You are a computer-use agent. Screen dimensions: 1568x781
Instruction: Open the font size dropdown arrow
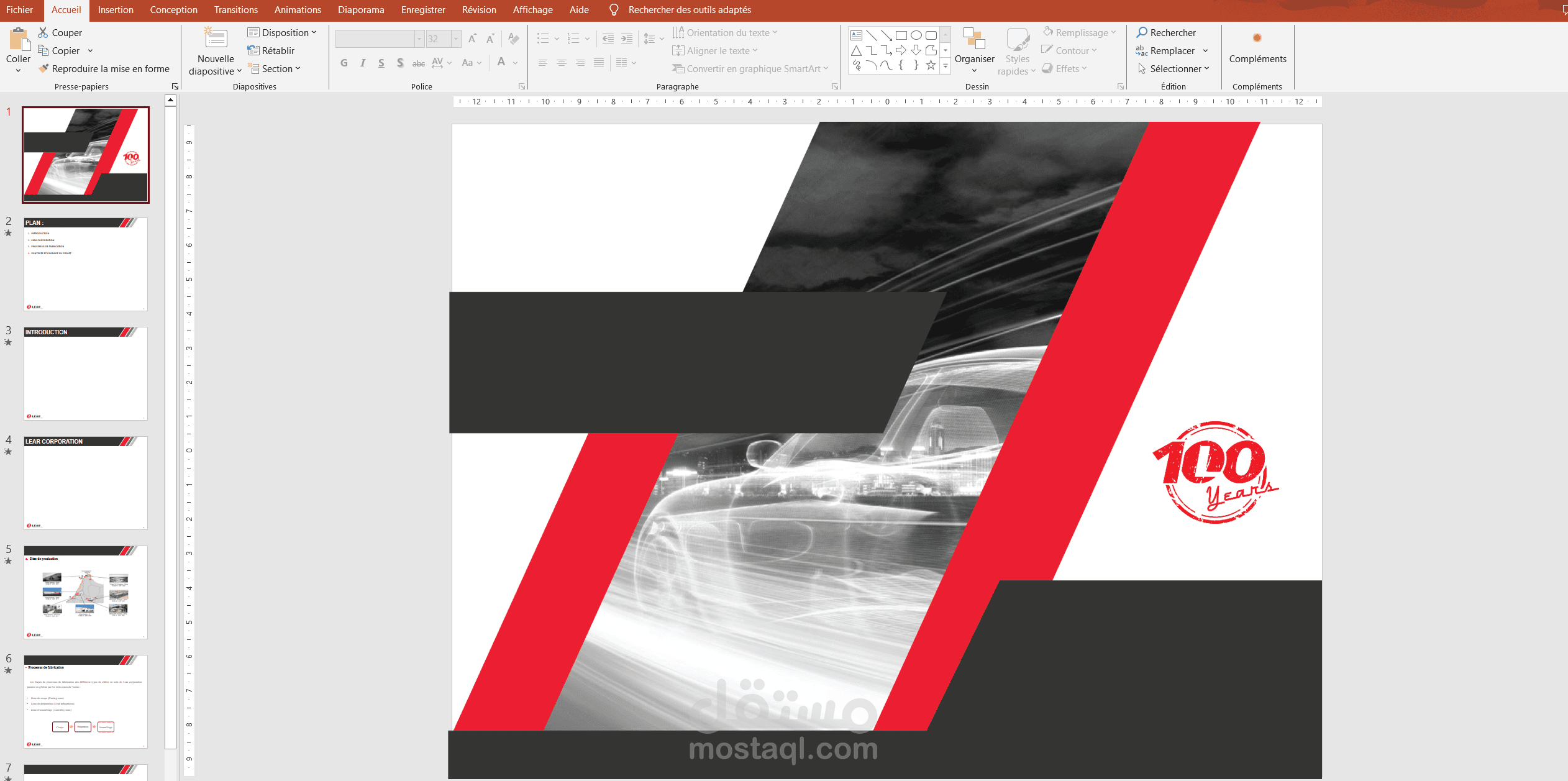[456, 39]
